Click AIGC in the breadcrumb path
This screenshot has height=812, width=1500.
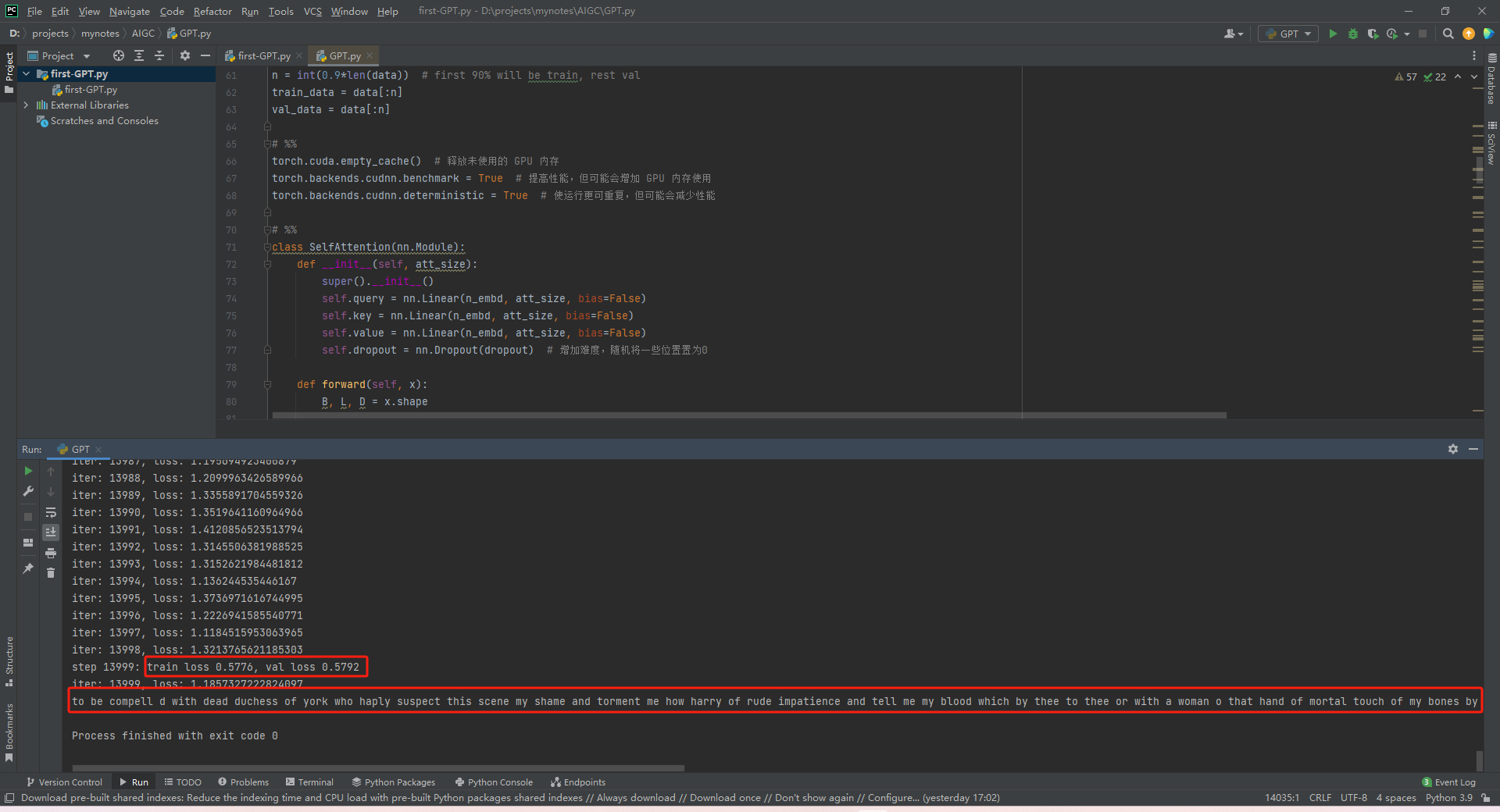[143, 34]
